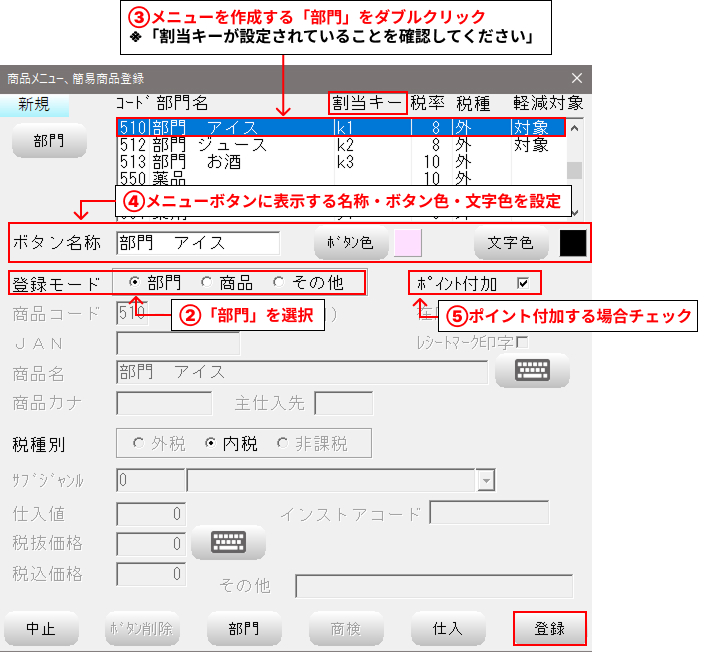Click the black text color swatch
Image resolution: width=706 pixels, height=652 pixels.
point(573,243)
